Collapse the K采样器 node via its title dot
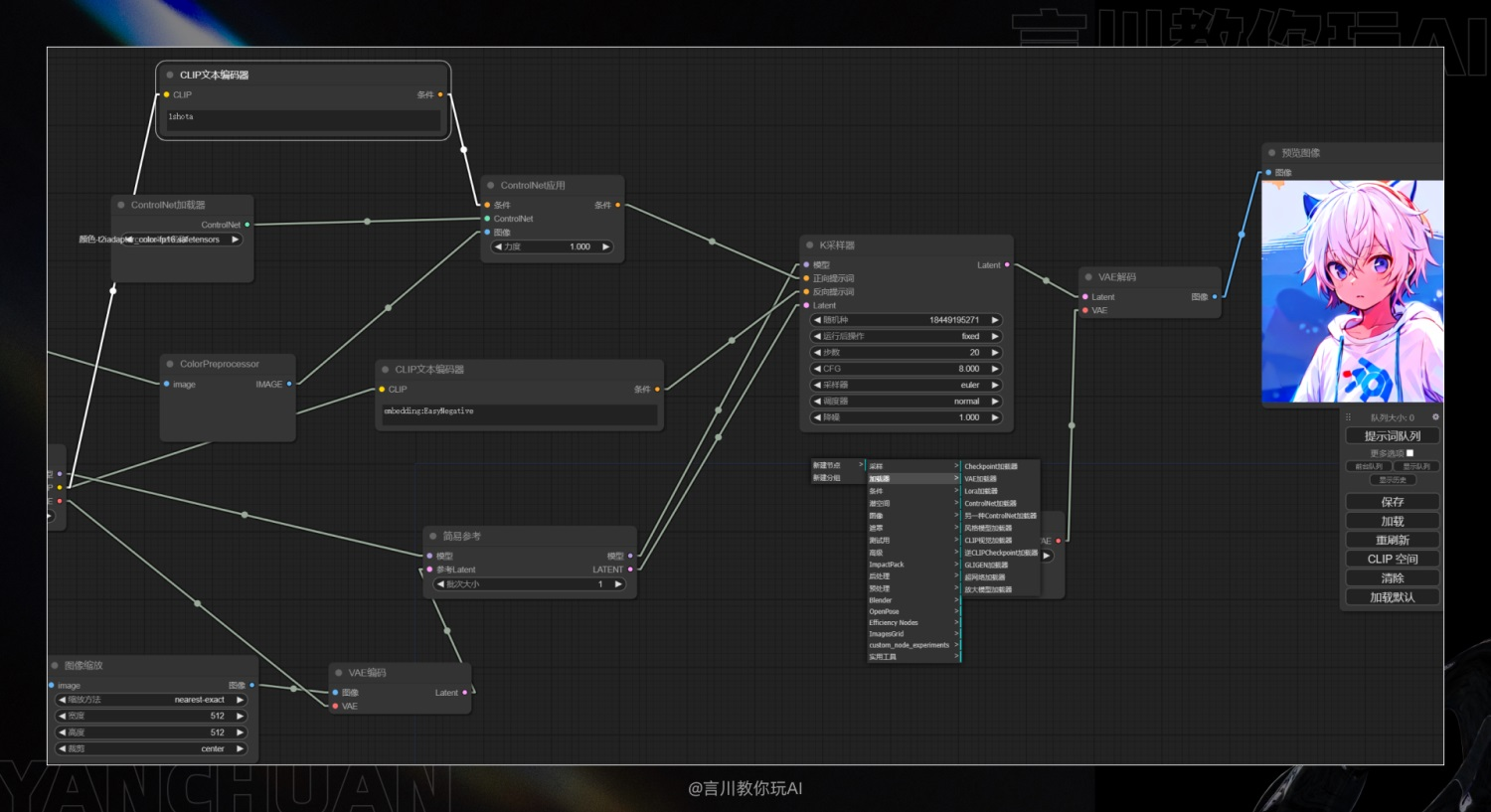 [810, 244]
